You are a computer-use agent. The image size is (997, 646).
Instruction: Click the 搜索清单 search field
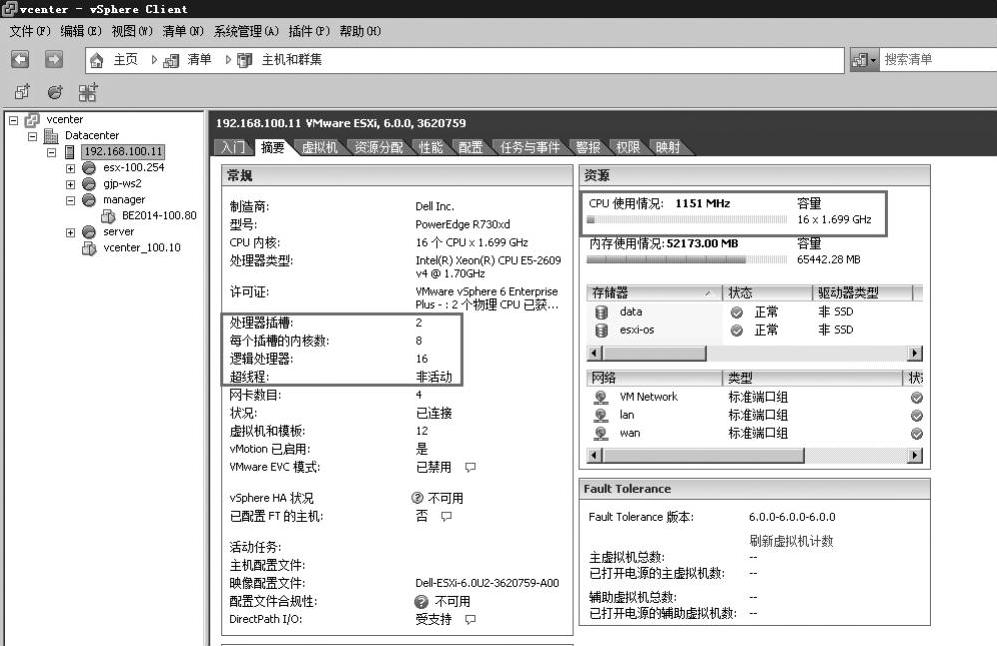[x=935, y=60]
